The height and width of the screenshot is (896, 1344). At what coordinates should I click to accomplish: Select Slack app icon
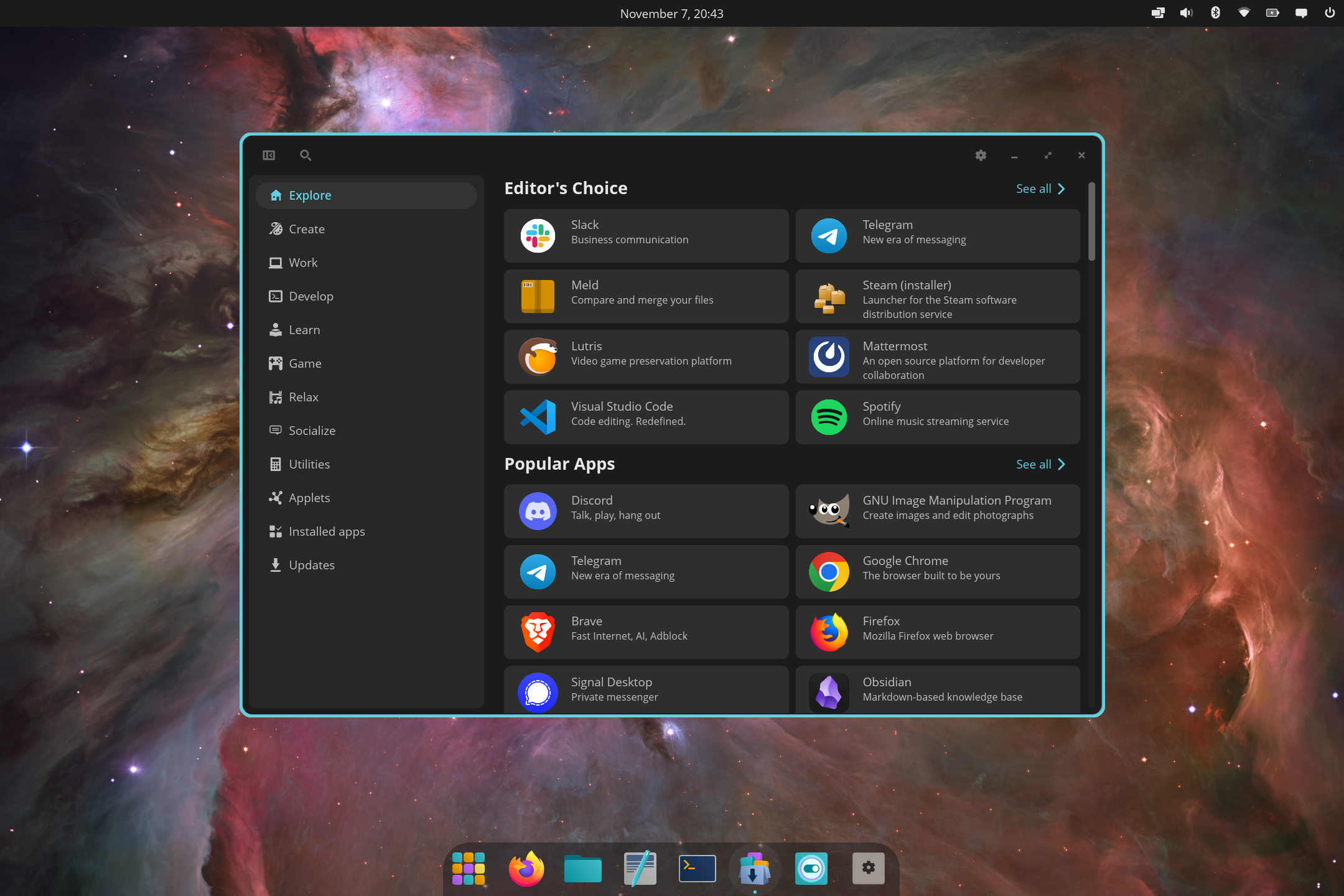[x=538, y=236]
